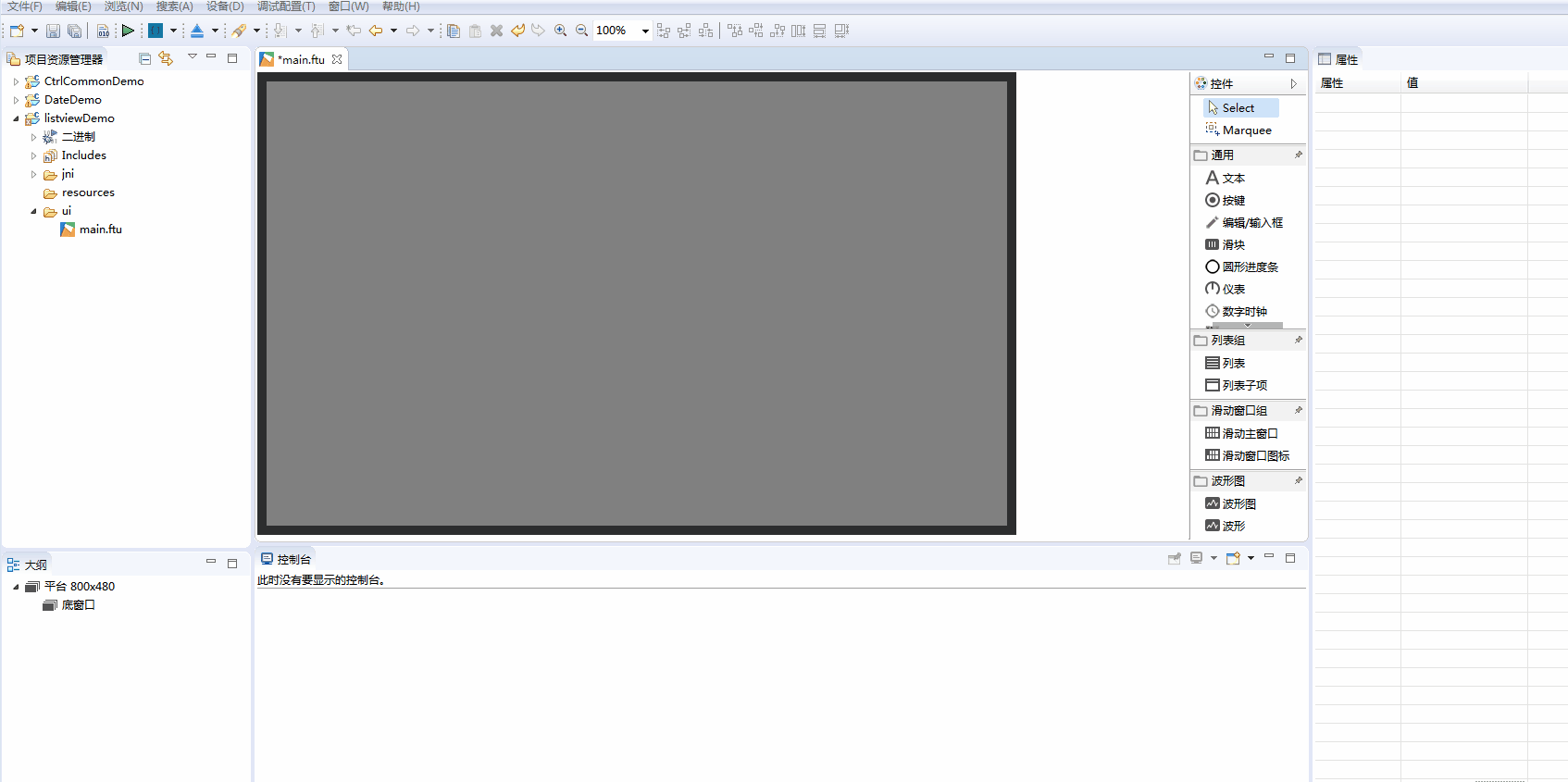Click the Back navigation arrow icon

(x=376, y=31)
